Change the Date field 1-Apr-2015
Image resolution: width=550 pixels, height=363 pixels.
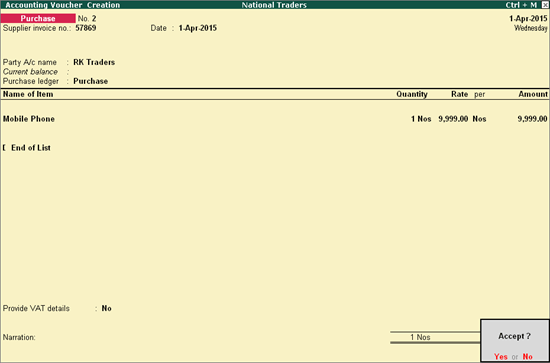(x=198, y=28)
